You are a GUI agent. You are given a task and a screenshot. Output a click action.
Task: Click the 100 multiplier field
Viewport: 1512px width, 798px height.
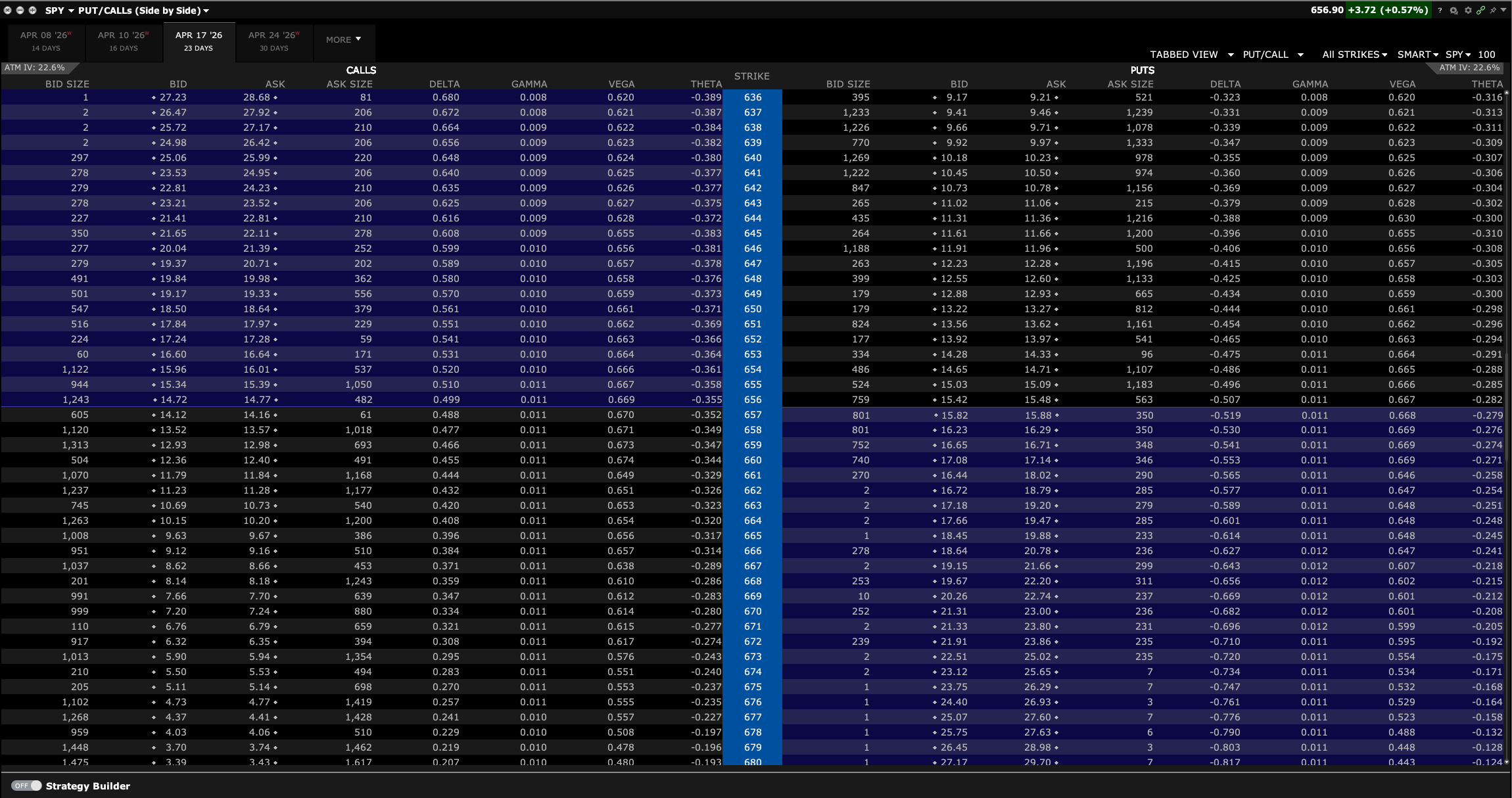[x=1486, y=55]
